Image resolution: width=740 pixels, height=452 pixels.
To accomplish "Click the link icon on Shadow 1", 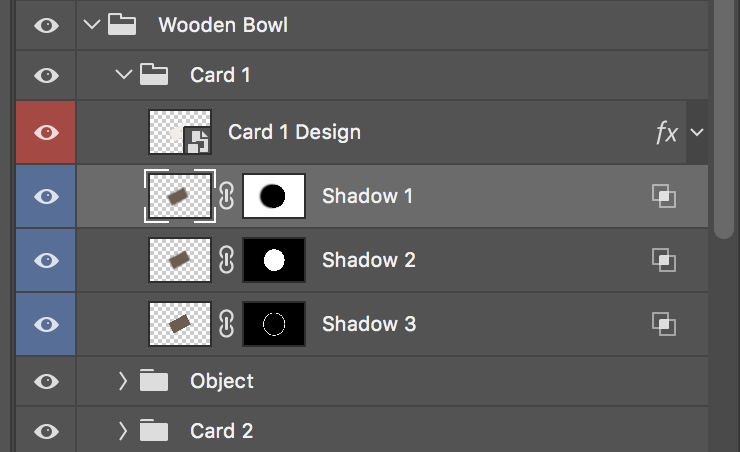I will [x=227, y=196].
